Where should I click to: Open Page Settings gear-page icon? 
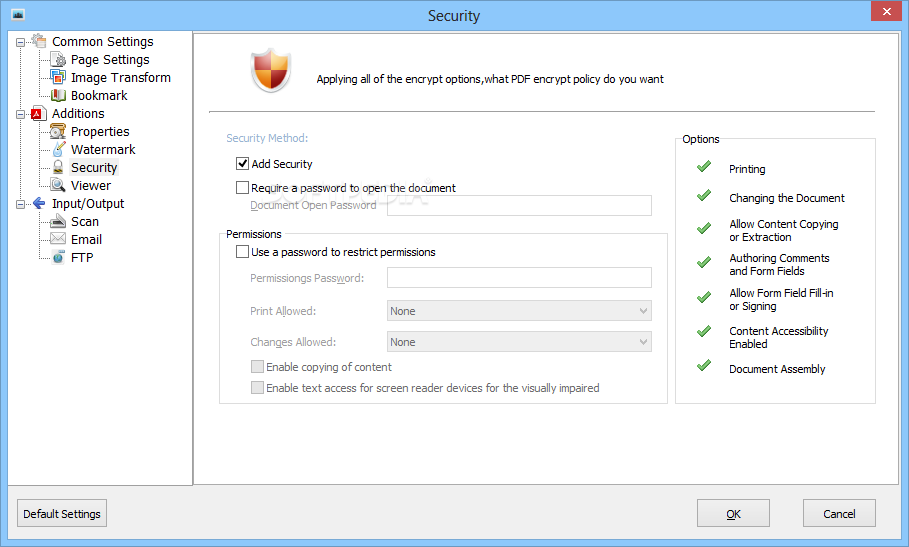click(58, 59)
